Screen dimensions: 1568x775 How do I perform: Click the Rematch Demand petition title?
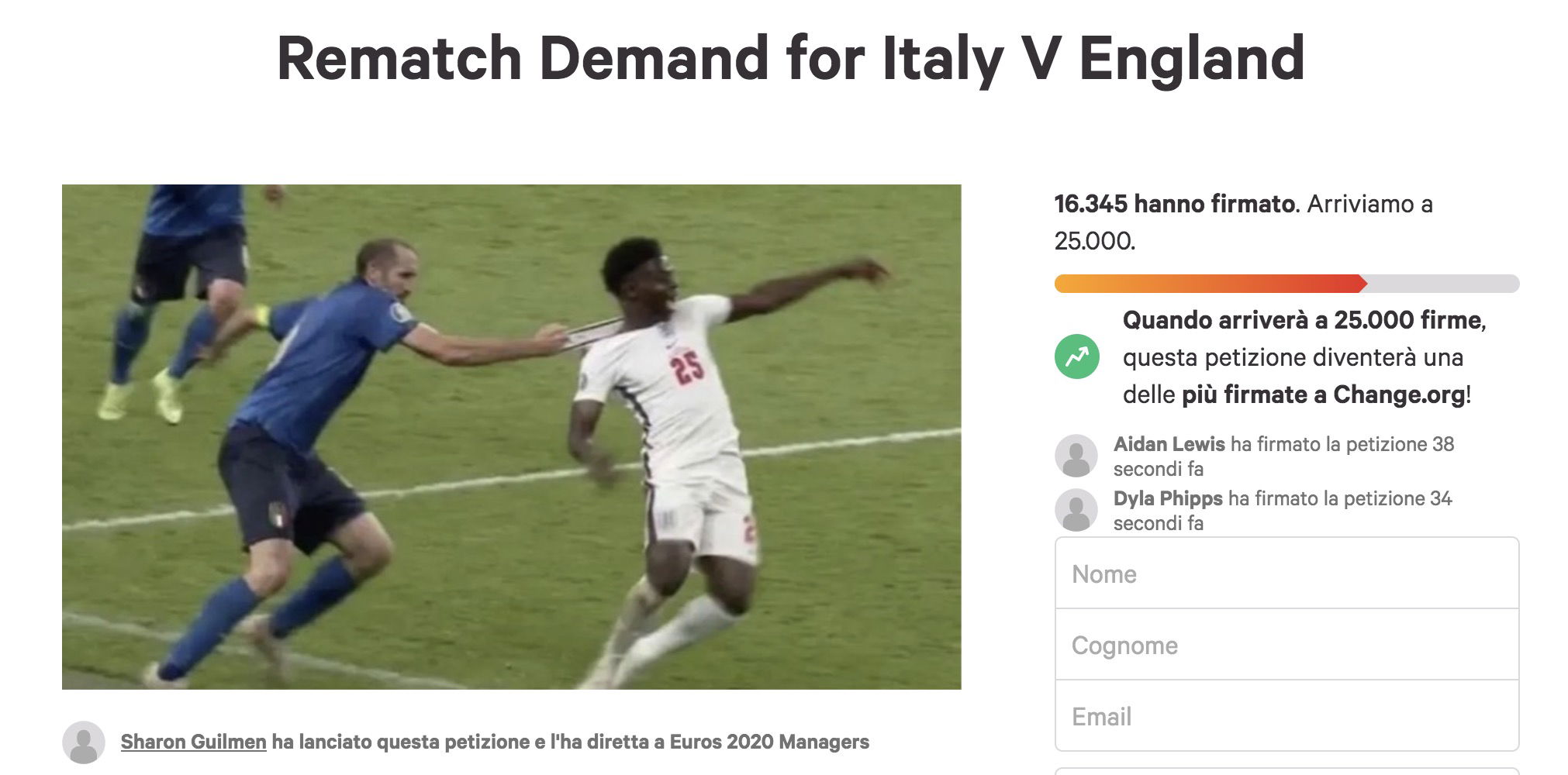[x=790, y=59]
